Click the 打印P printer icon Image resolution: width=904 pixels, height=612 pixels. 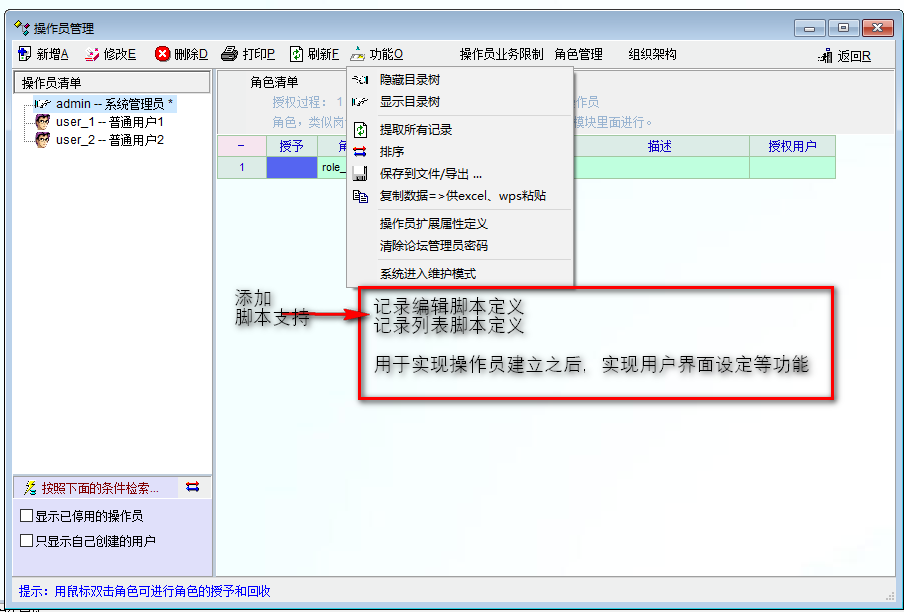pyautogui.click(x=229, y=54)
